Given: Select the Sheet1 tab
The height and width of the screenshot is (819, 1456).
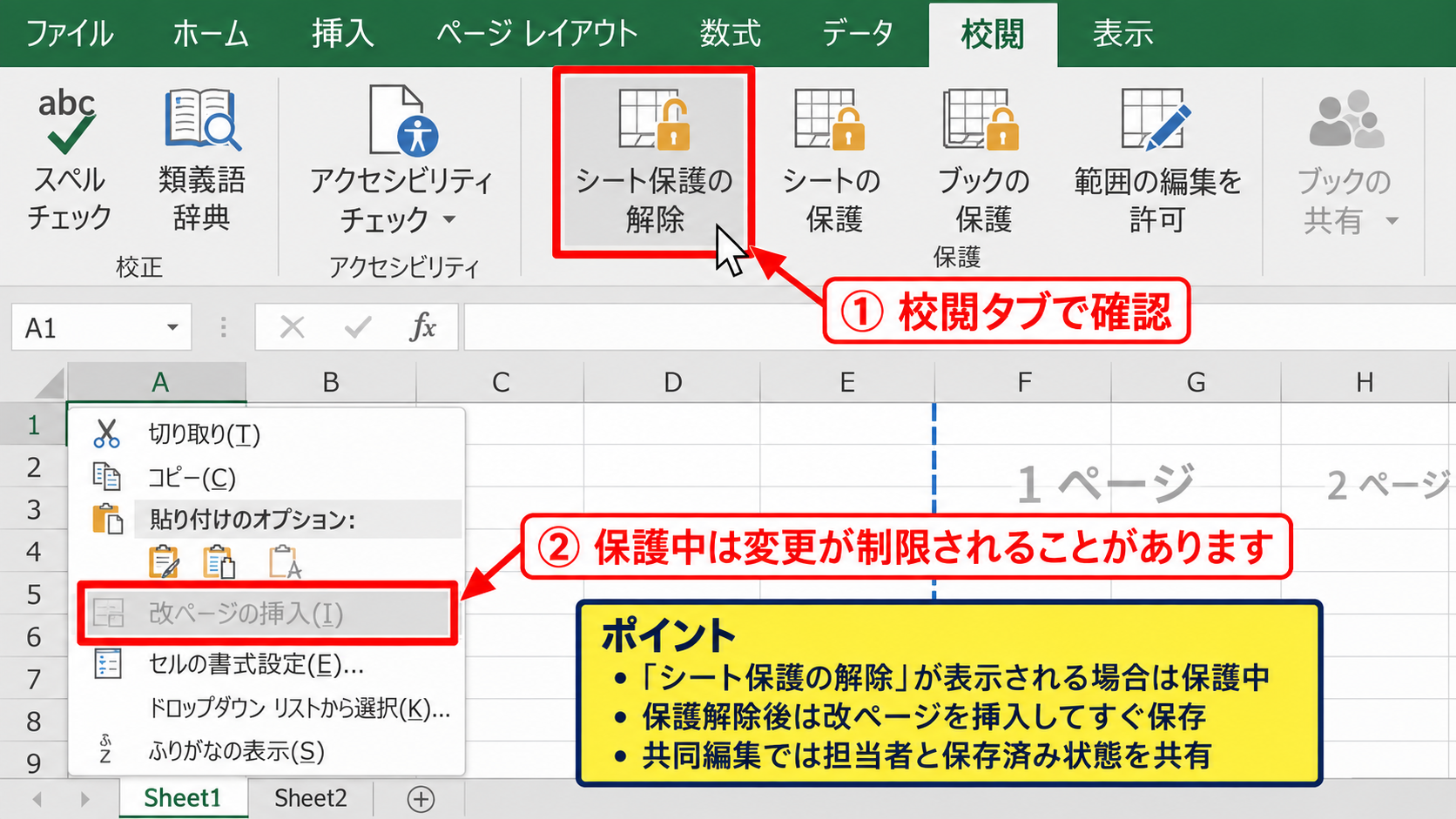Looking at the screenshot, I should [x=183, y=798].
